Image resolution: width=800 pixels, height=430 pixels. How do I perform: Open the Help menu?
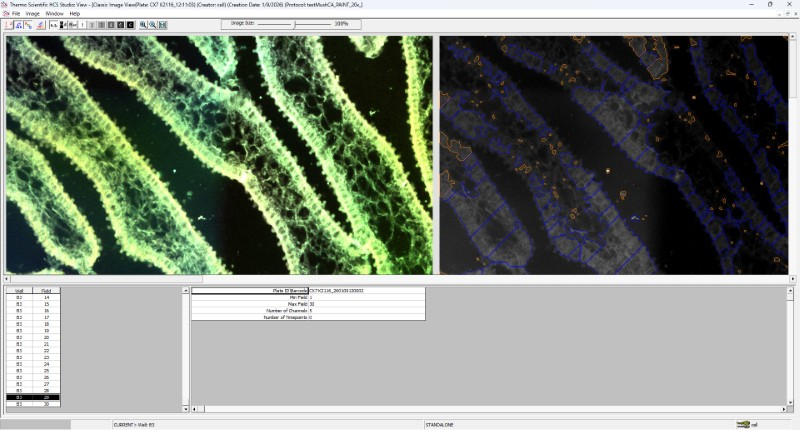coord(75,13)
